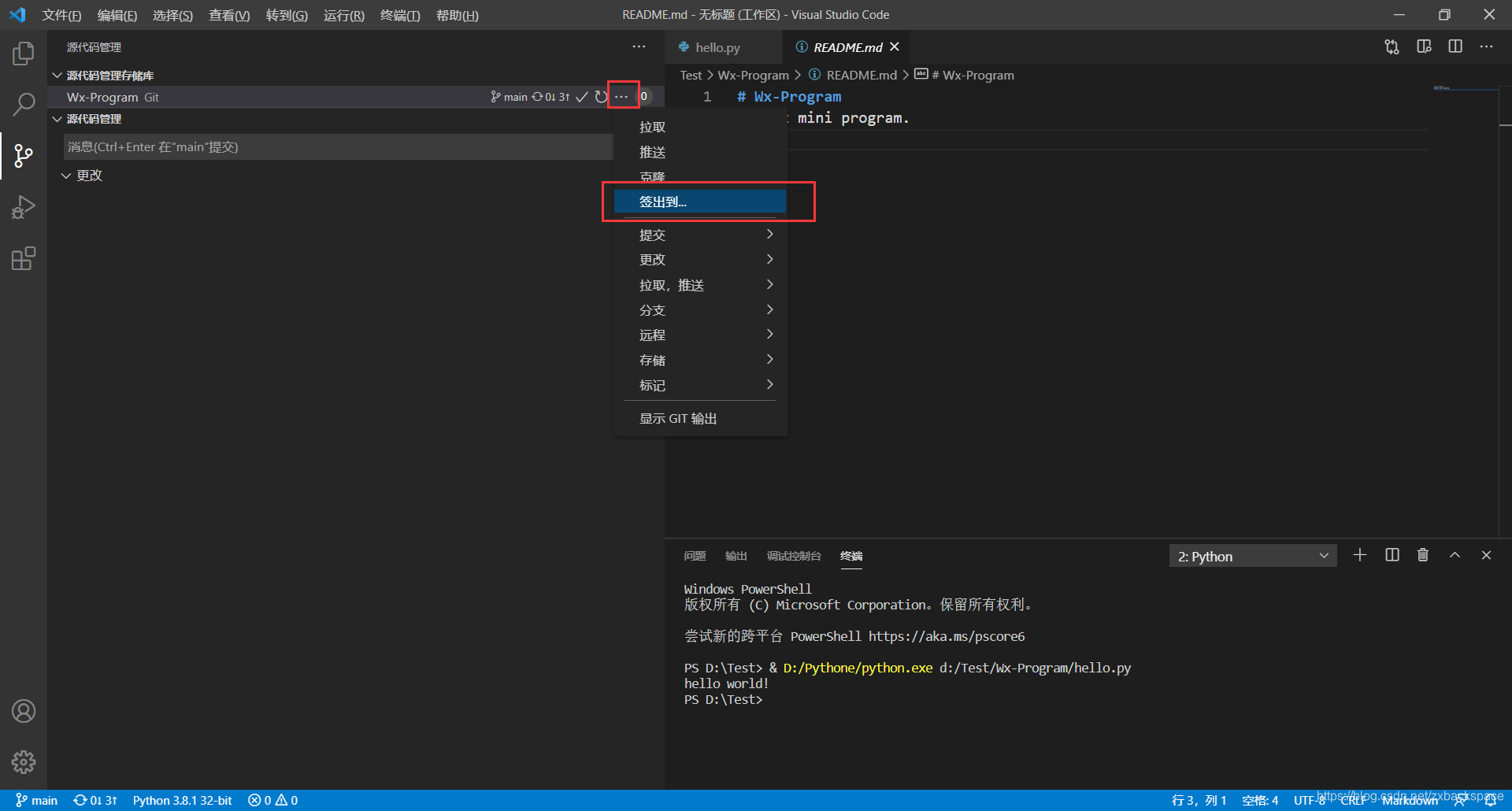The image size is (1512, 811).
Task: Switch to the hello.py editor tab
Action: coord(717,47)
